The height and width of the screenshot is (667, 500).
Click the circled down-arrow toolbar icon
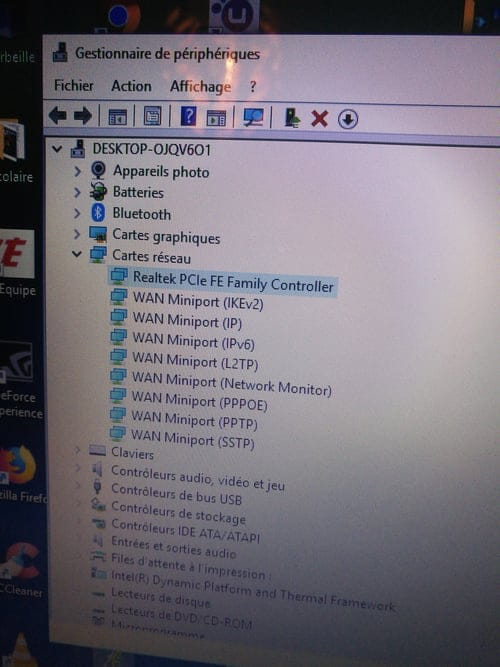pos(348,120)
